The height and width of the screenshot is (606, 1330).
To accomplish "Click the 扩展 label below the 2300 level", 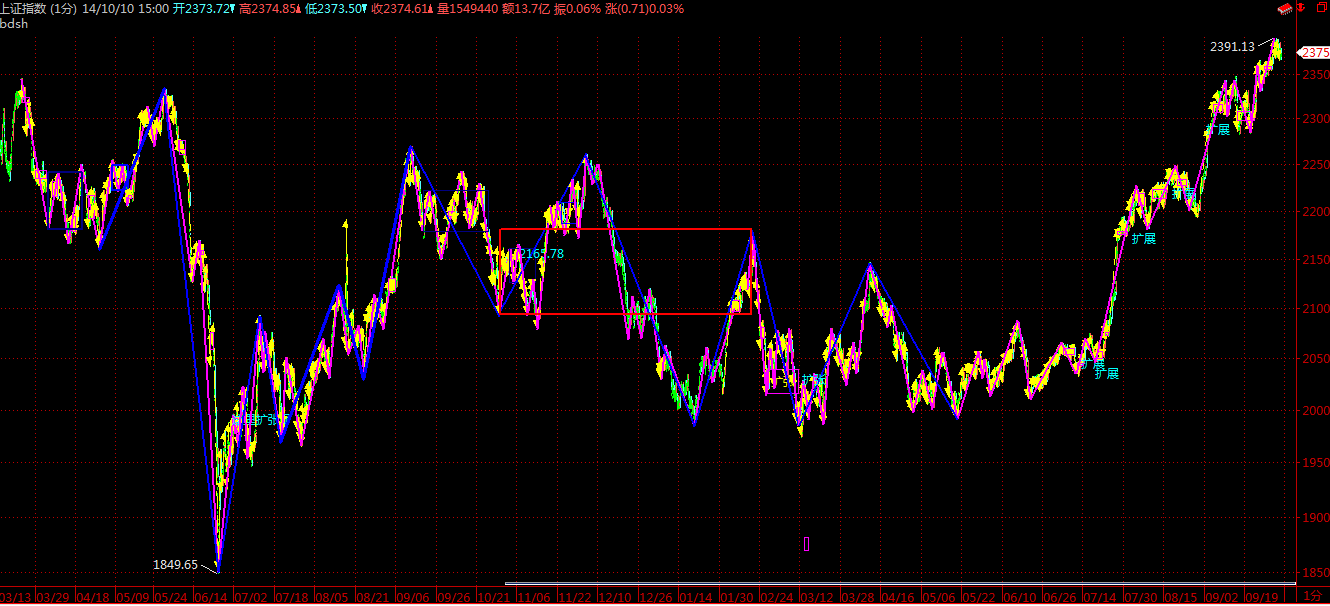I will (1217, 129).
